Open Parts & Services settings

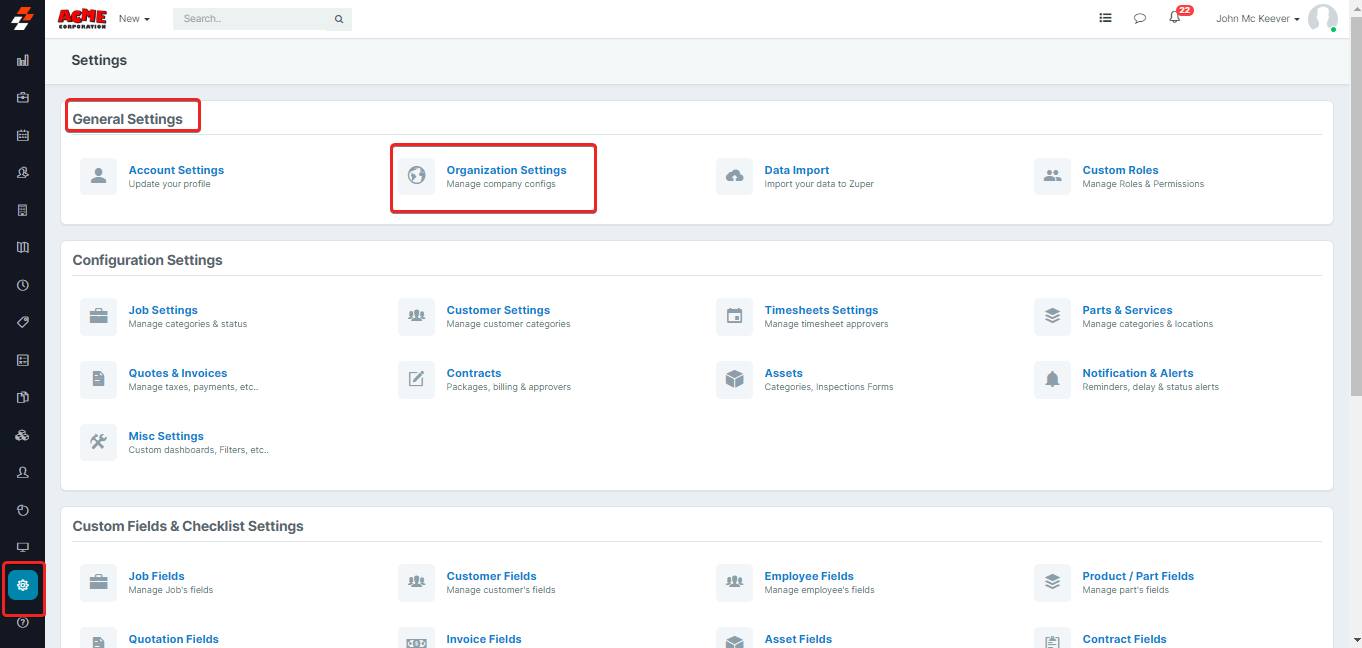coord(1127,310)
